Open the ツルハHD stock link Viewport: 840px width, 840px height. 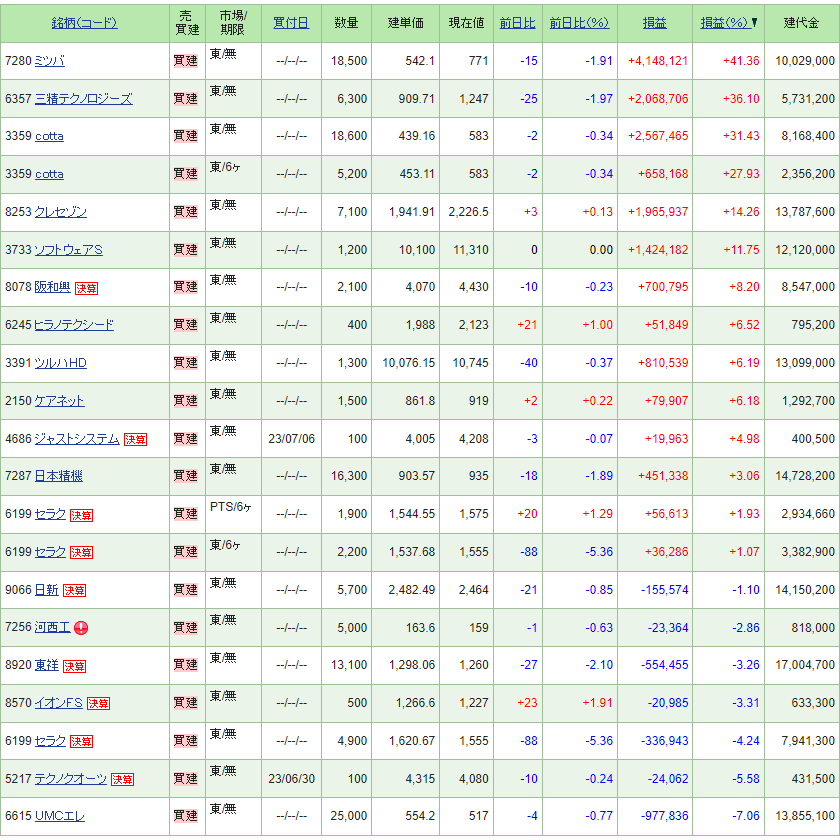[x=61, y=363]
